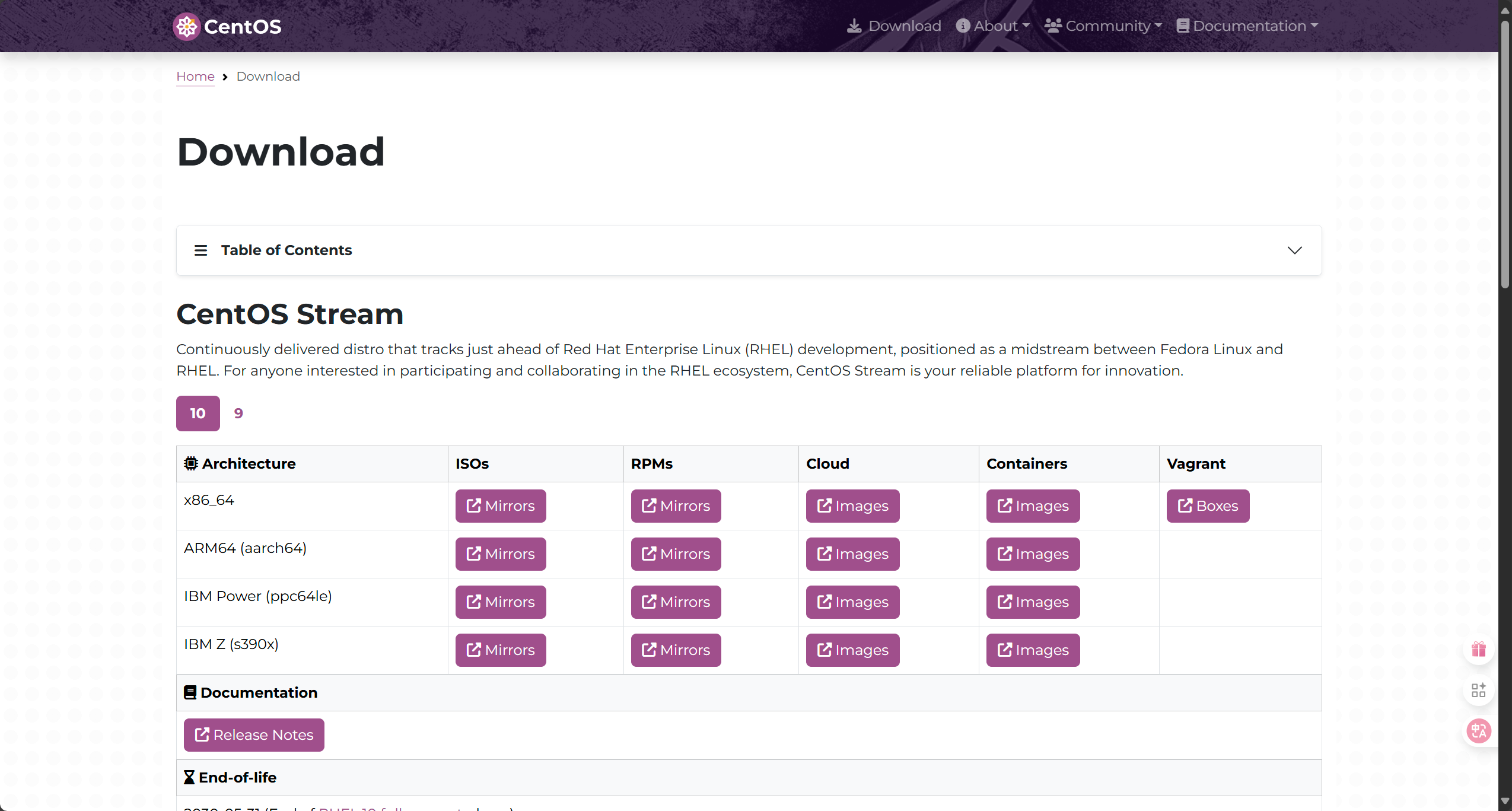
Task: Expand the Community dropdown menu
Action: pos(1103,26)
